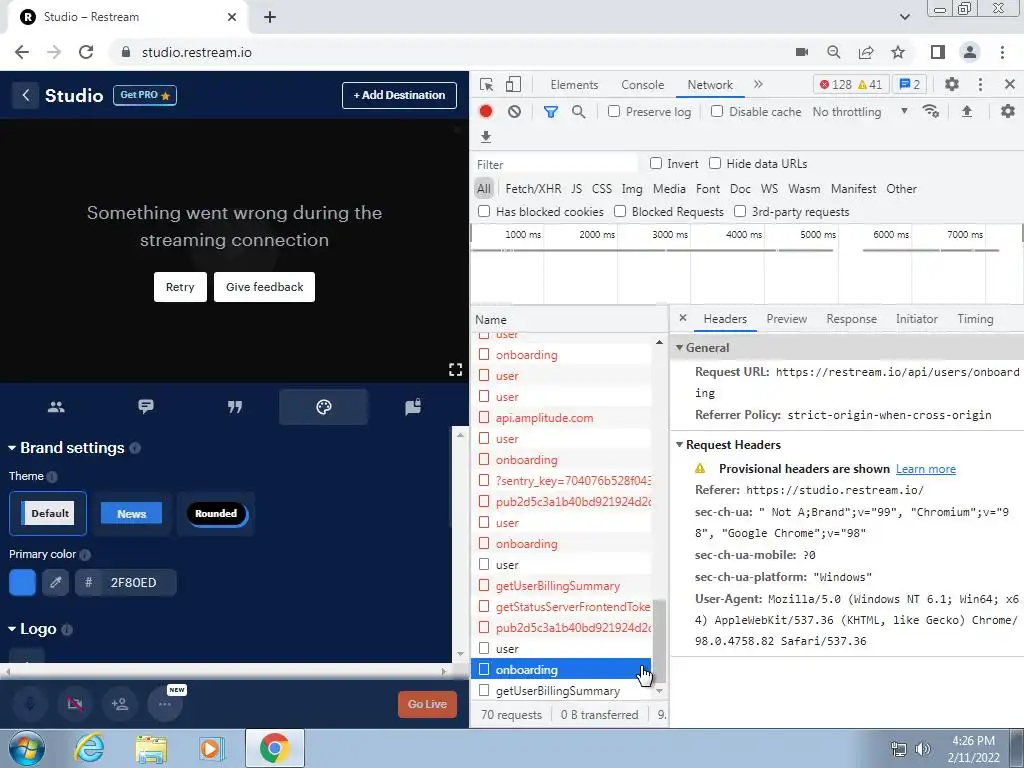Screen dimensions: 1024x768
Task: Open the participants tab icon in Studio
Action: (x=56, y=407)
